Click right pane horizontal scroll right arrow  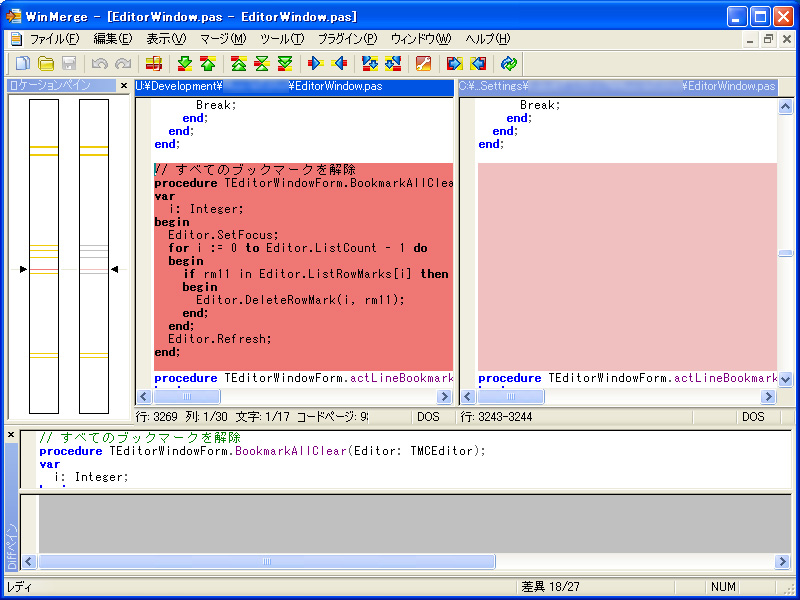tap(768, 396)
